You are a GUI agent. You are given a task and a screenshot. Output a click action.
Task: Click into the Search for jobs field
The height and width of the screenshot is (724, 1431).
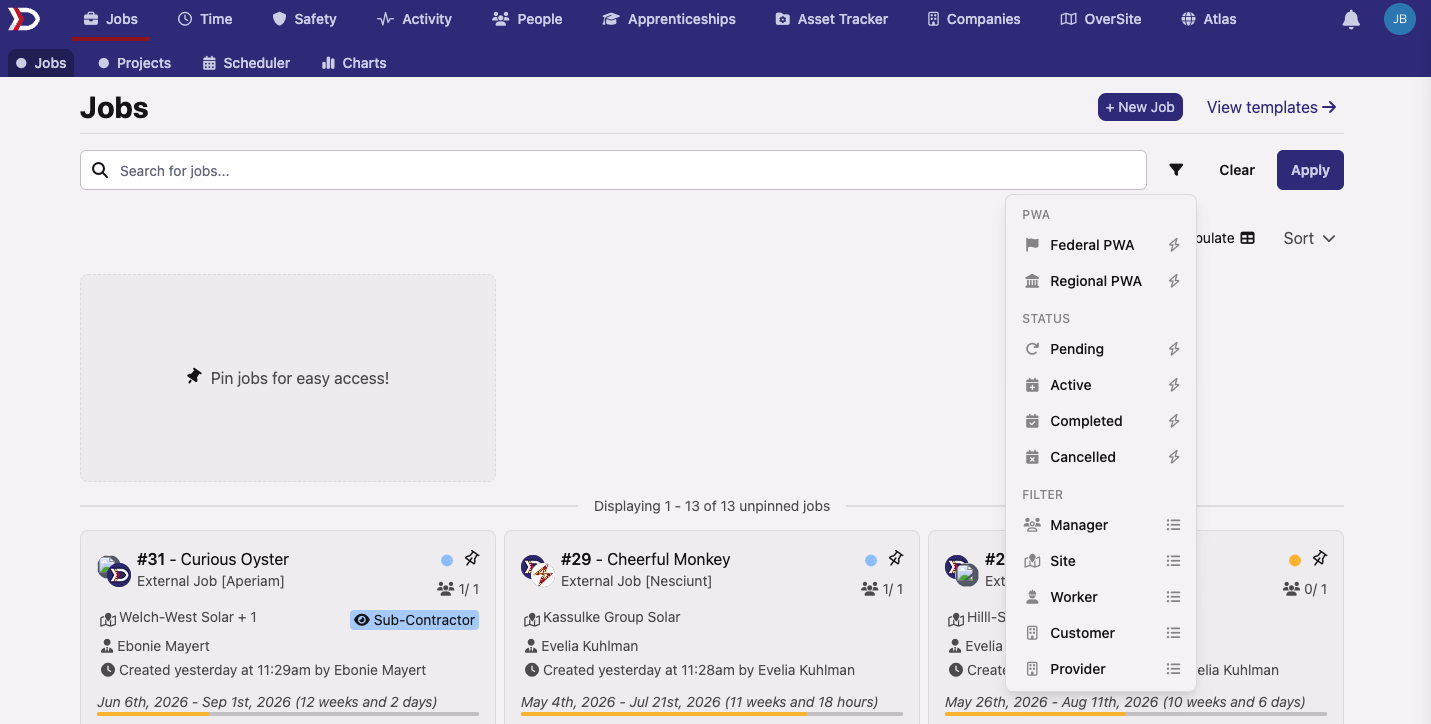point(613,170)
